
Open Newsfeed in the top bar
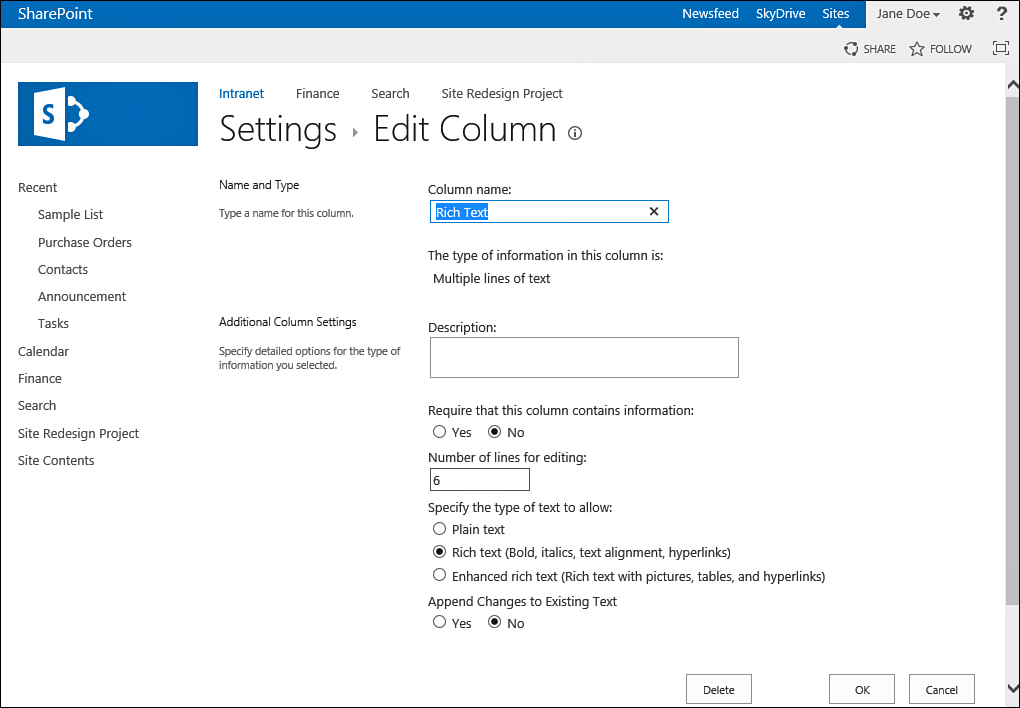coord(710,14)
